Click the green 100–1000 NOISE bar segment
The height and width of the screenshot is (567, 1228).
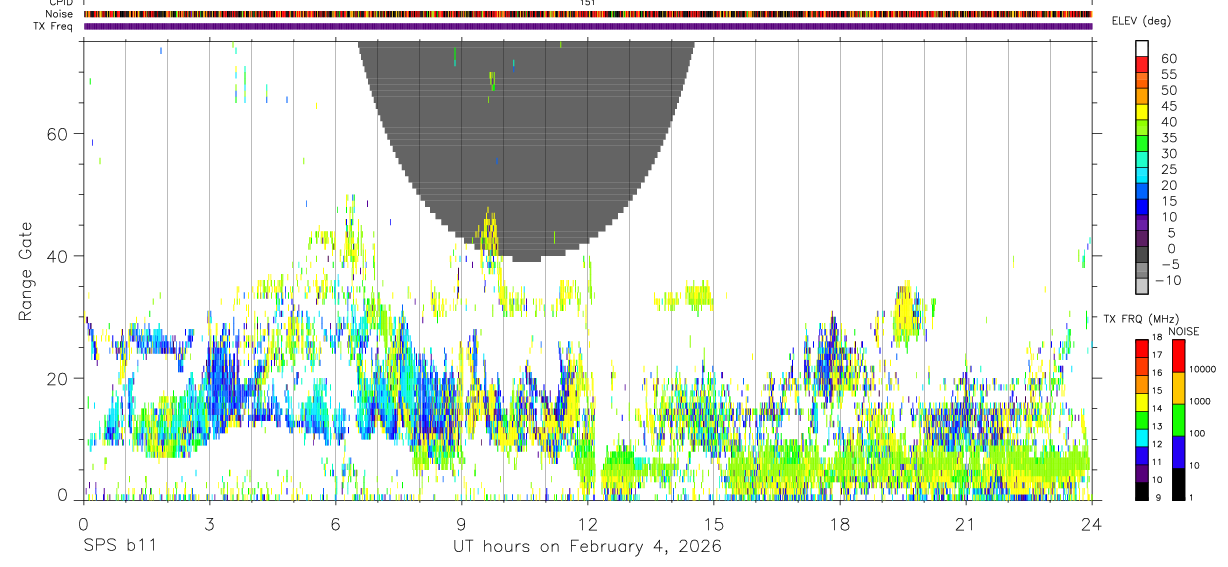click(1178, 420)
